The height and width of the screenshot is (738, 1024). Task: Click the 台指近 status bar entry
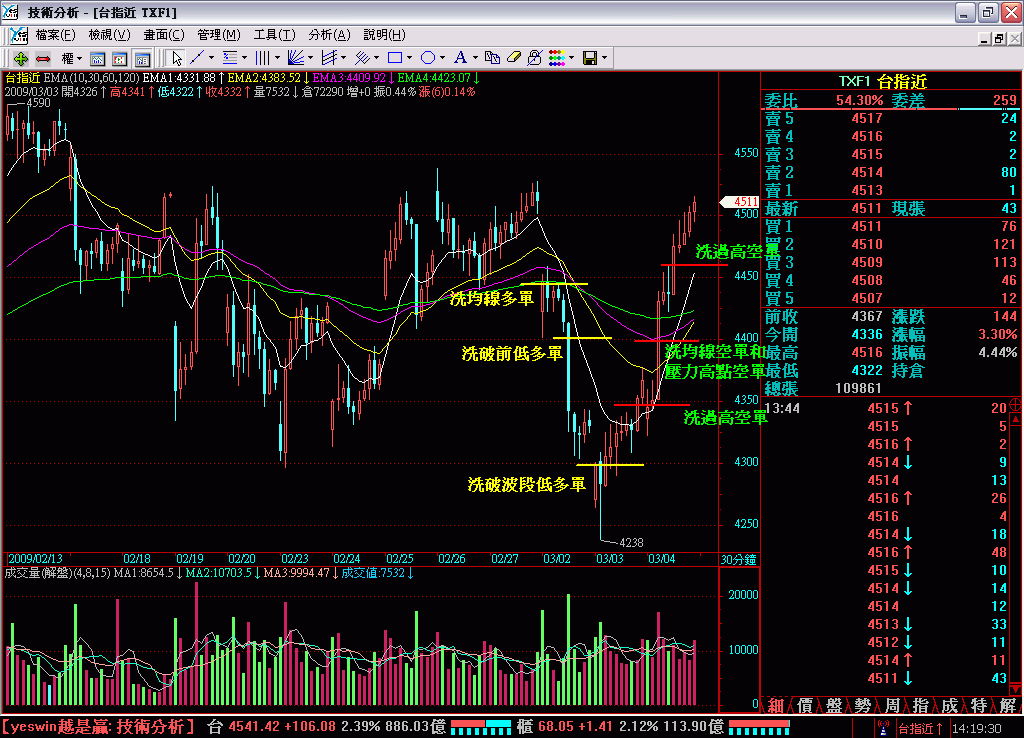[x=920, y=728]
